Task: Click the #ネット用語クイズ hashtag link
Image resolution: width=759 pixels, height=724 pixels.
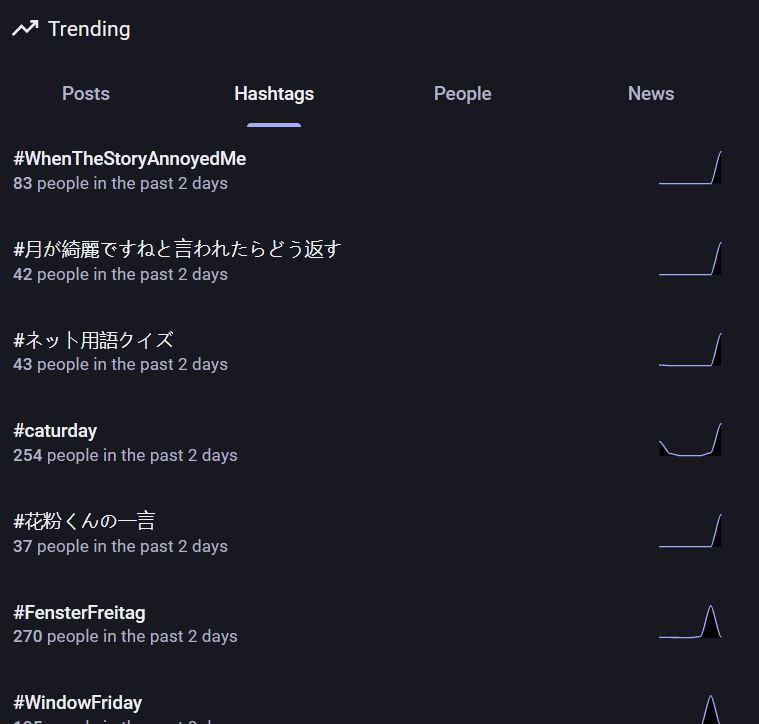Action: click(94, 340)
